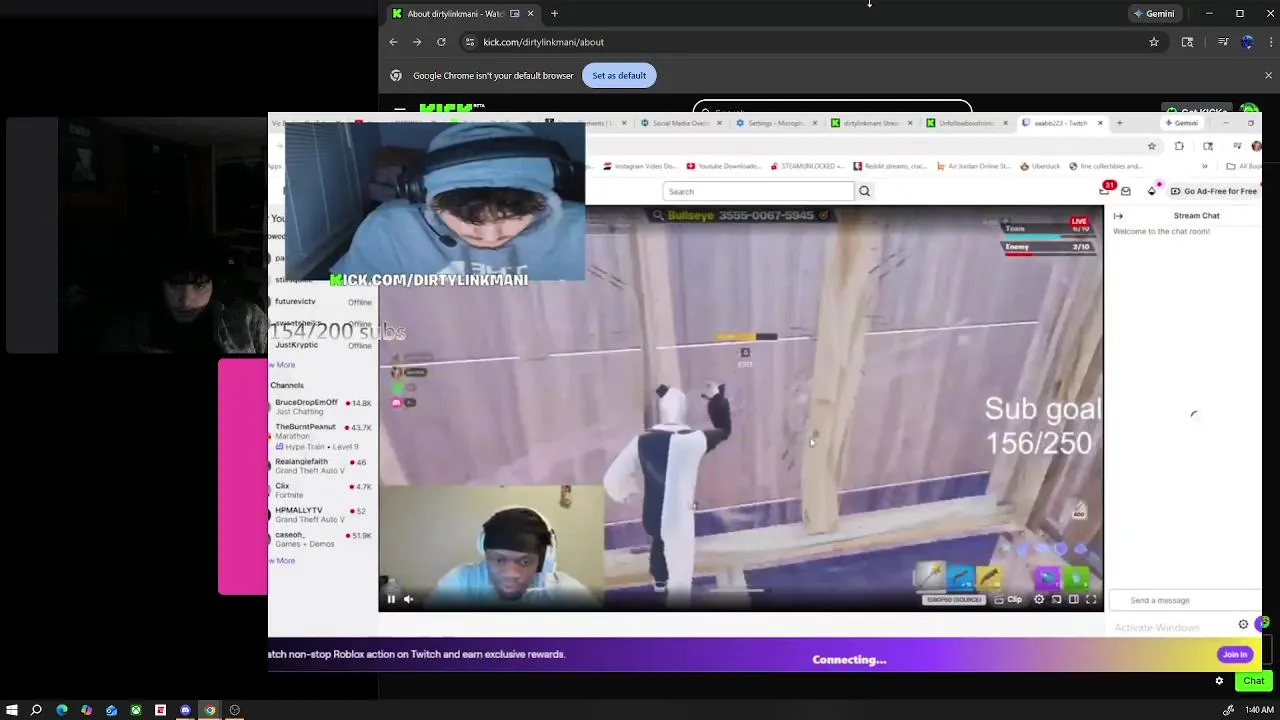This screenshot has height=720, width=1280.
Task: Reload the kick.com page
Action: (441, 42)
